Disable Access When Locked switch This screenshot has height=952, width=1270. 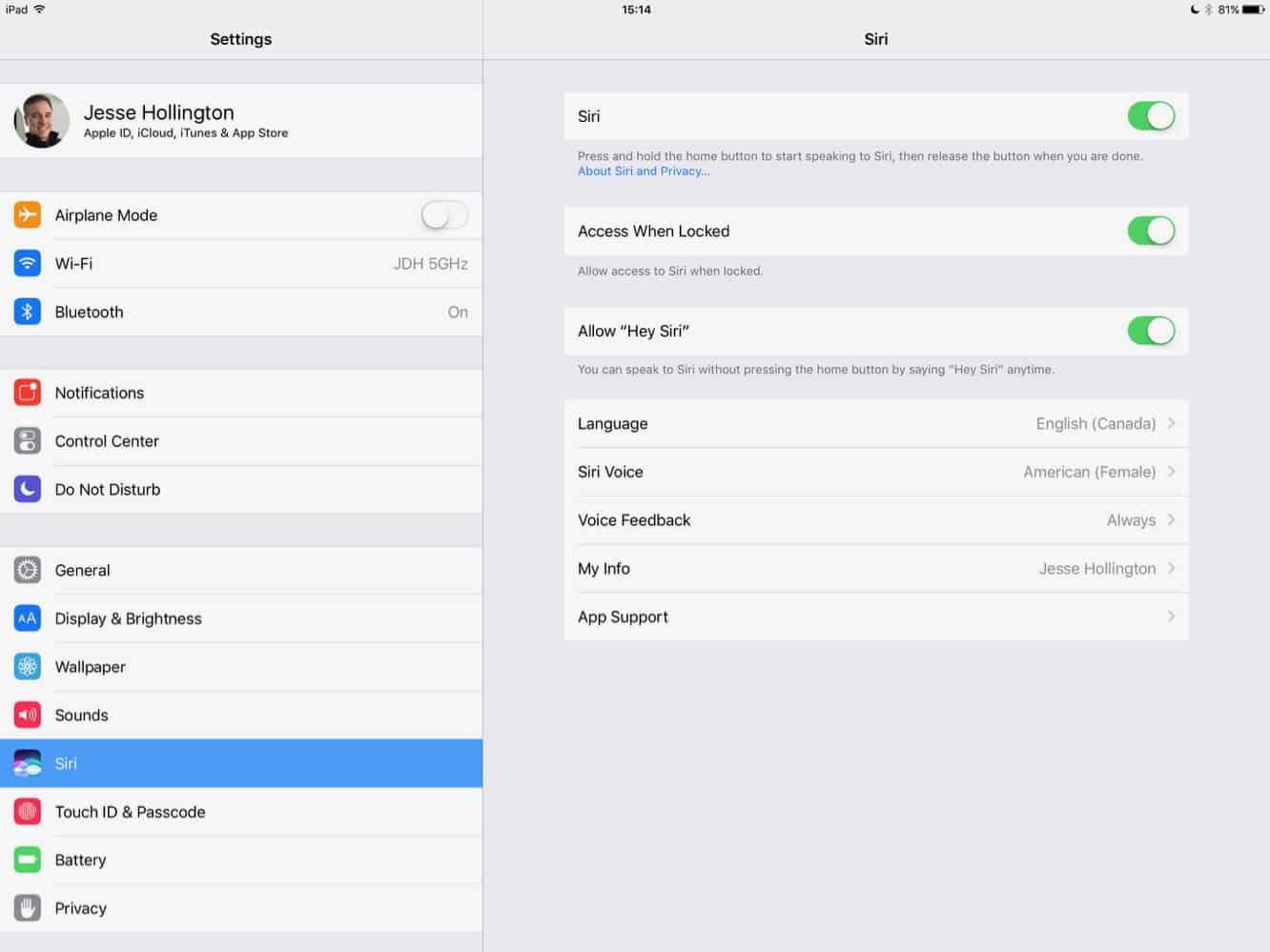(1151, 231)
